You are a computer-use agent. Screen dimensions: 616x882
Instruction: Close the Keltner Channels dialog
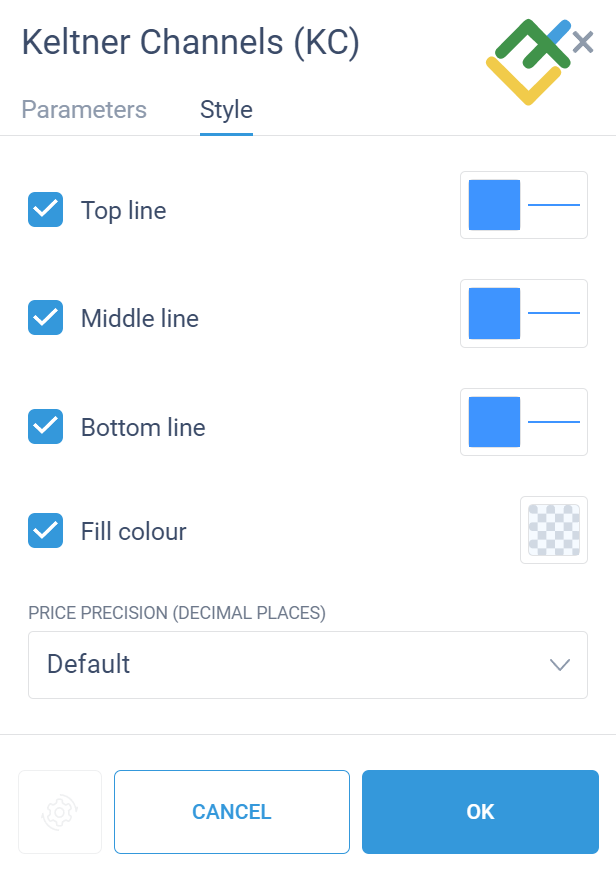click(583, 42)
